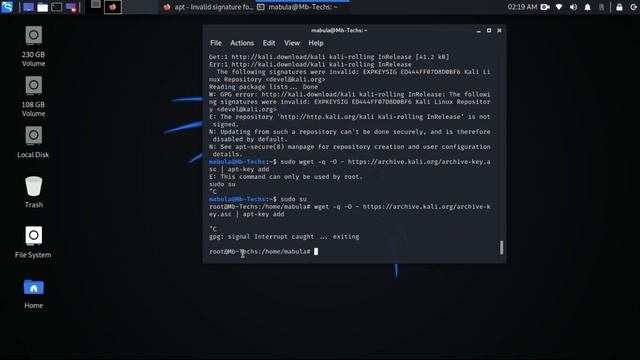Close the terminal window
The height and width of the screenshot is (360, 640).
[x=499, y=31]
